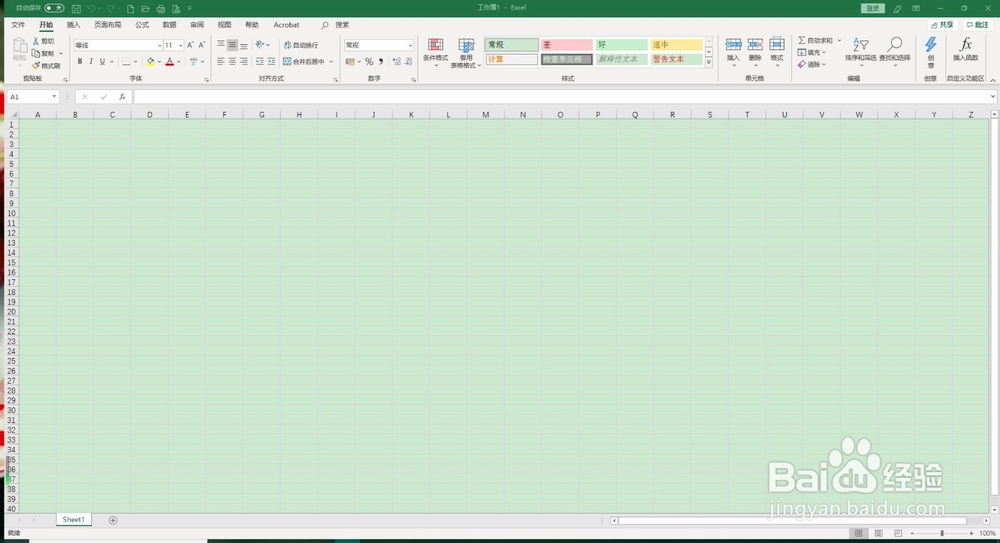Click the Insert Function (插入函数) fx icon

(966, 44)
